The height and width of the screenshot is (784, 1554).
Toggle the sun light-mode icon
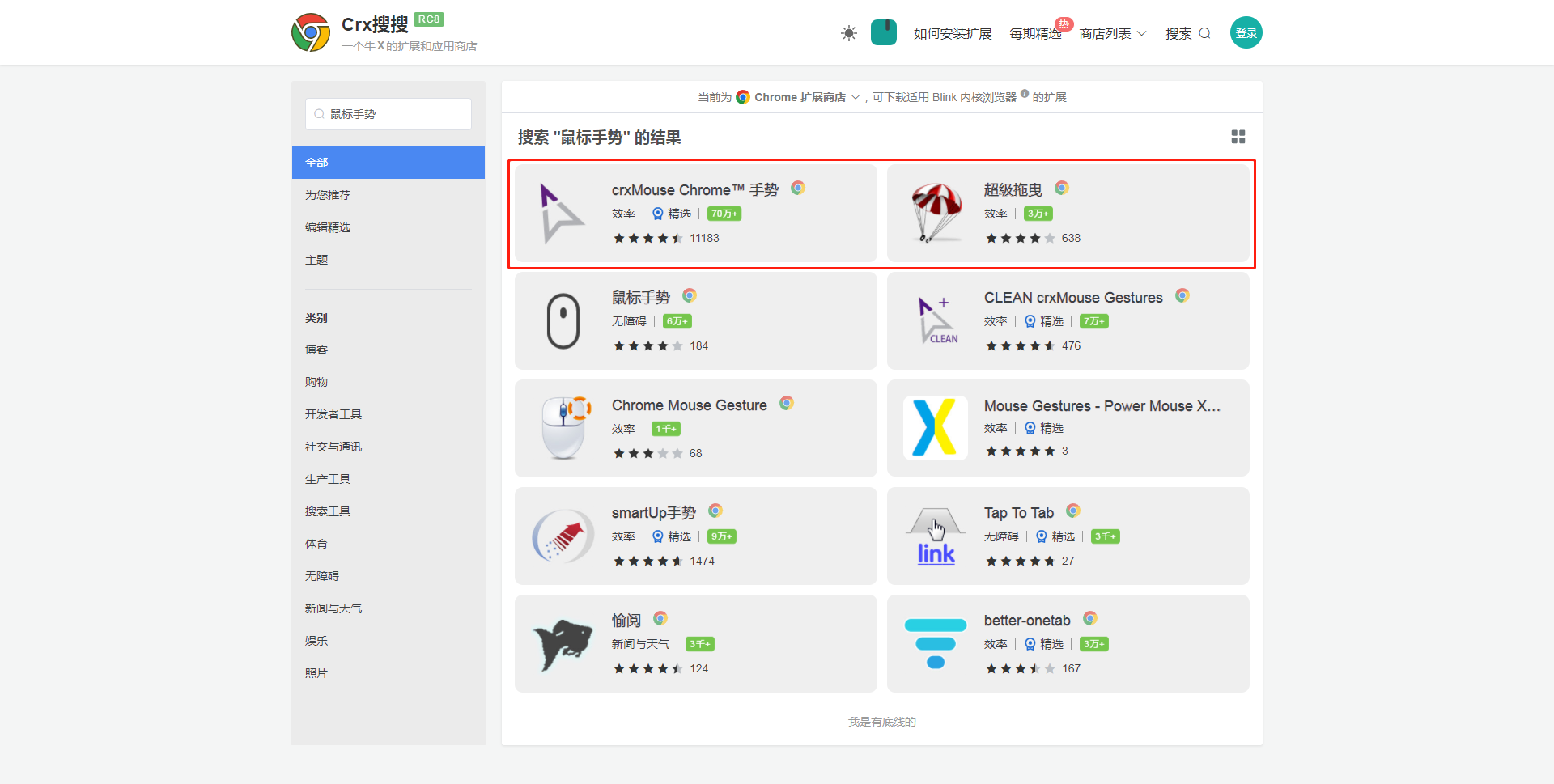[848, 33]
